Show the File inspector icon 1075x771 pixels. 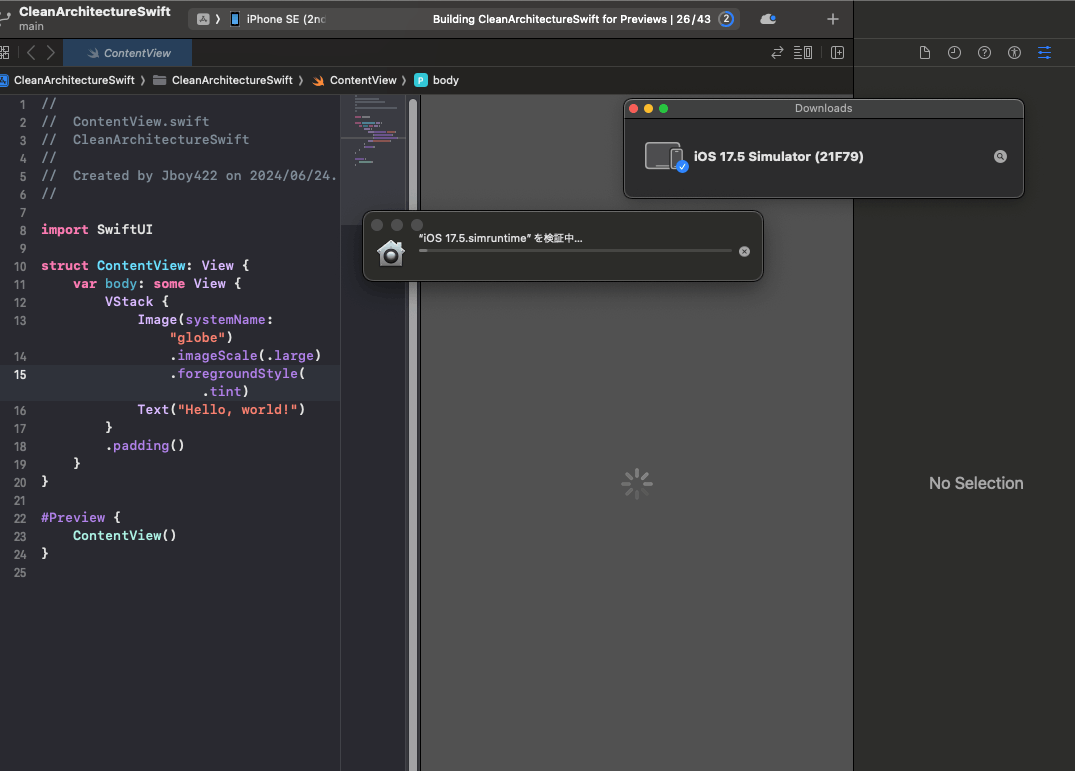(925, 53)
